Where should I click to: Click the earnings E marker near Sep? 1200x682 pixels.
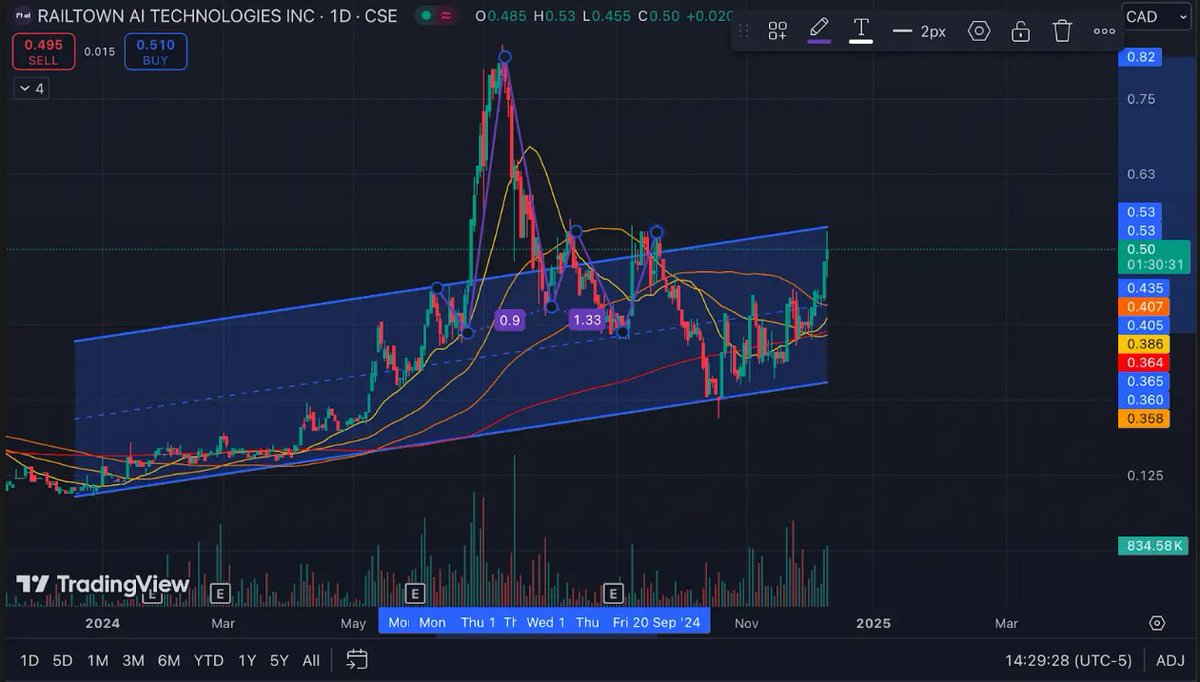point(614,592)
